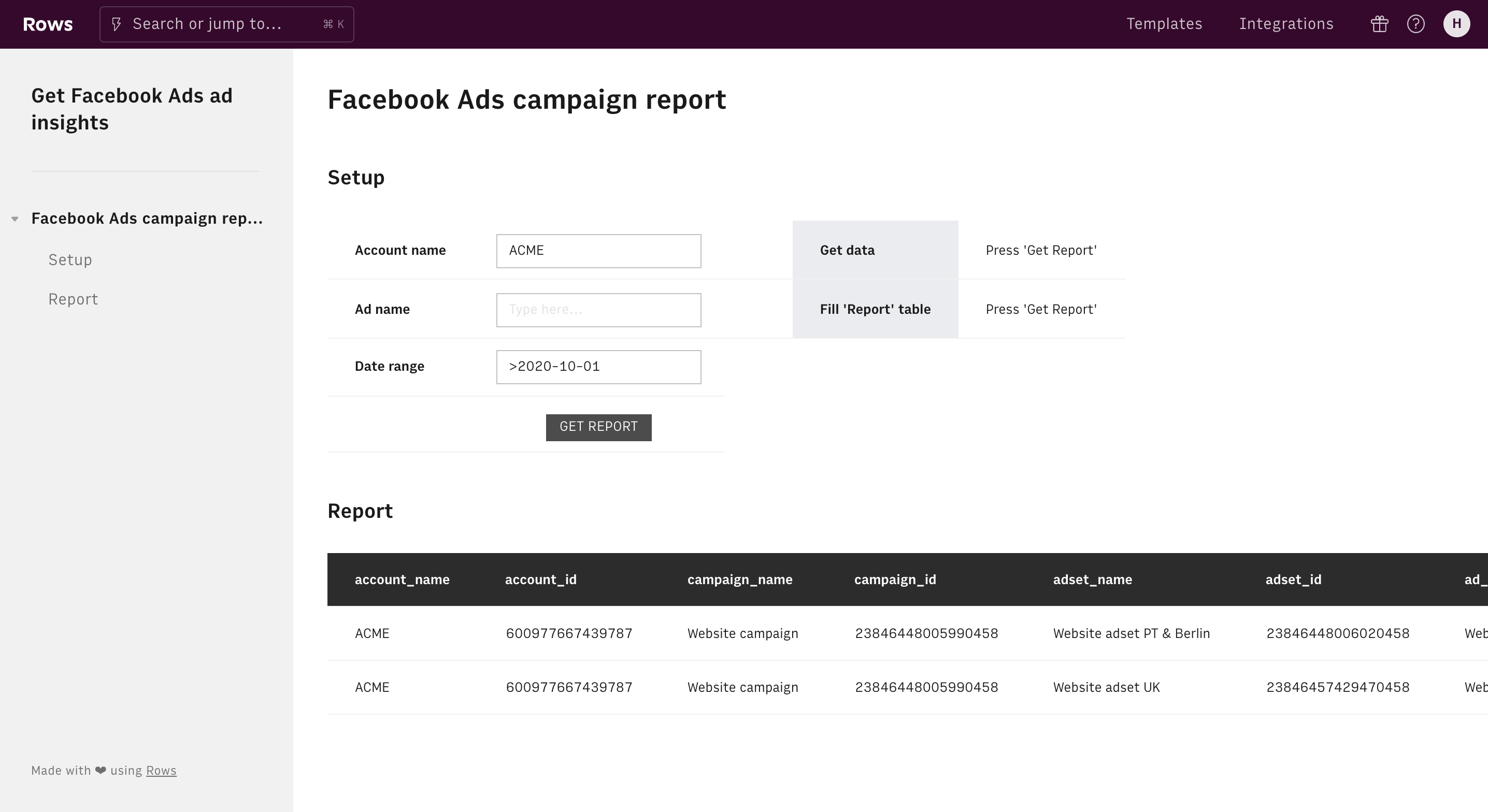Screen dimensions: 1488x812
Task: Click the 'Get Facebook Ads ad insights' sidebar title
Action: point(132,109)
